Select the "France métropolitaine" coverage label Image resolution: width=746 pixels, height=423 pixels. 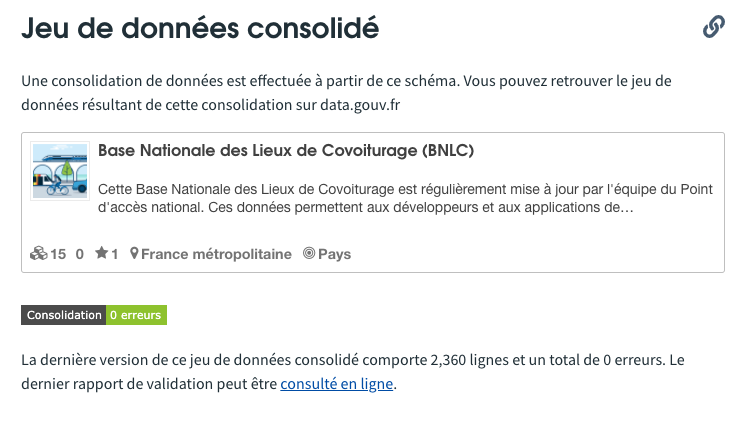click(x=216, y=254)
